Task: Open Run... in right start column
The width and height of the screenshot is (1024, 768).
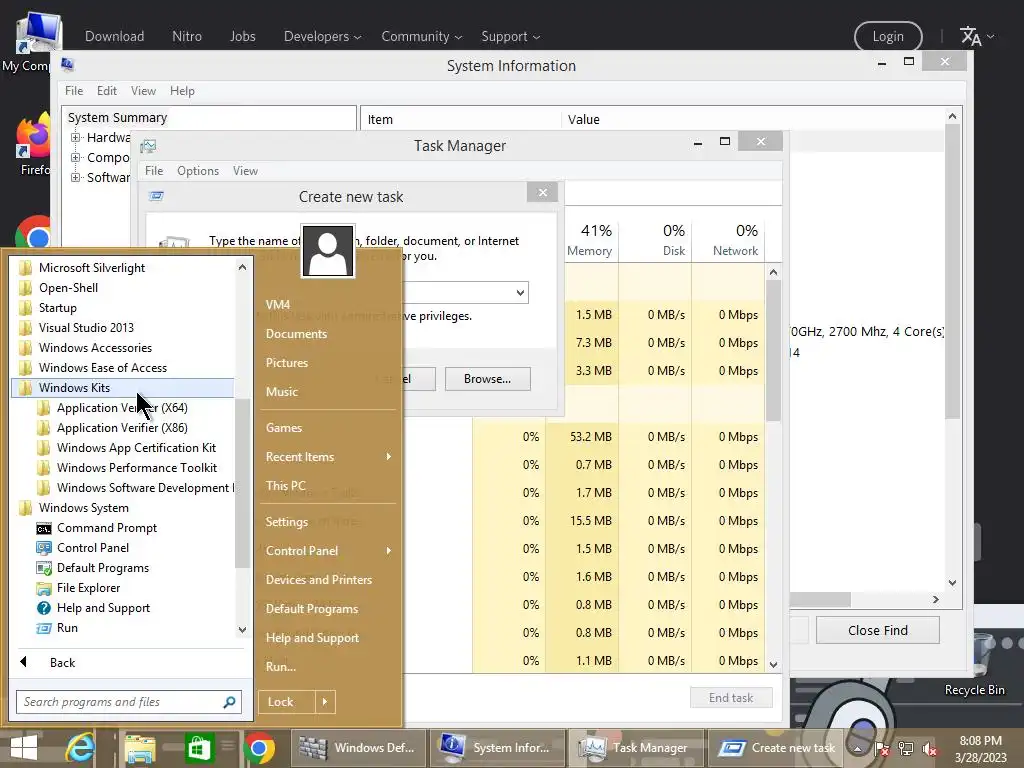Action: (x=281, y=667)
